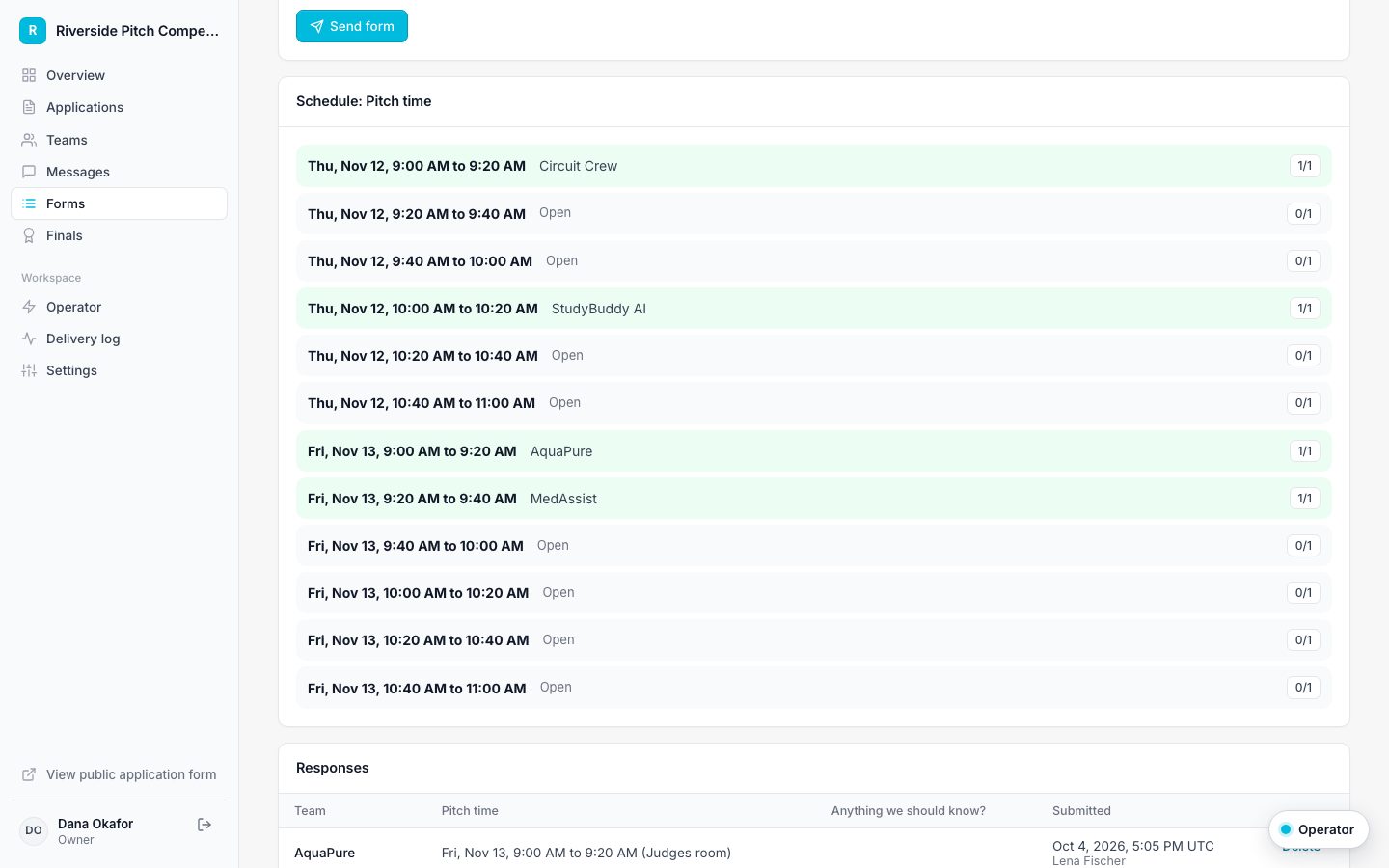The height and width of the screenshot is (868, 1389).
Task: Click the MedAssist slot row
Action: [814, 499]
